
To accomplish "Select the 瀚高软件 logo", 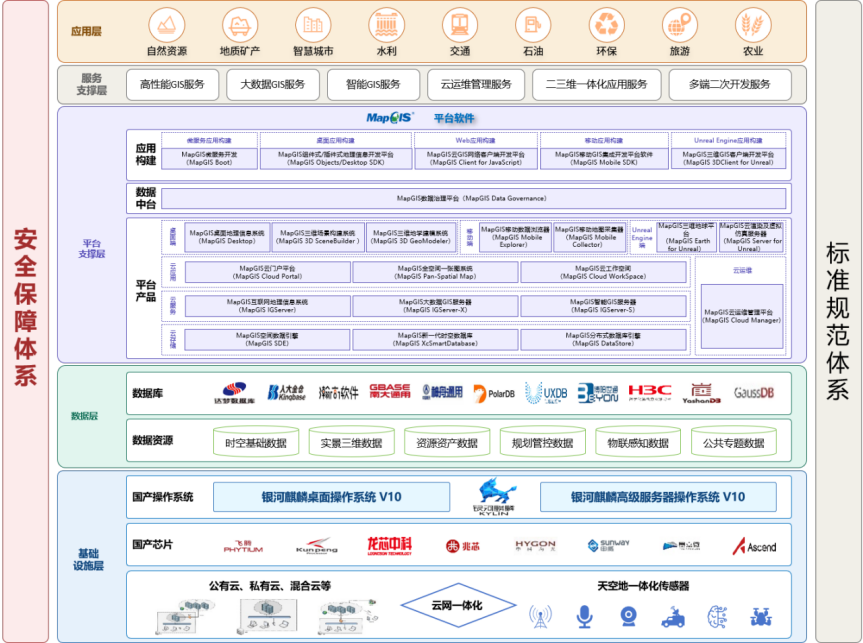I will click(338, 393).
